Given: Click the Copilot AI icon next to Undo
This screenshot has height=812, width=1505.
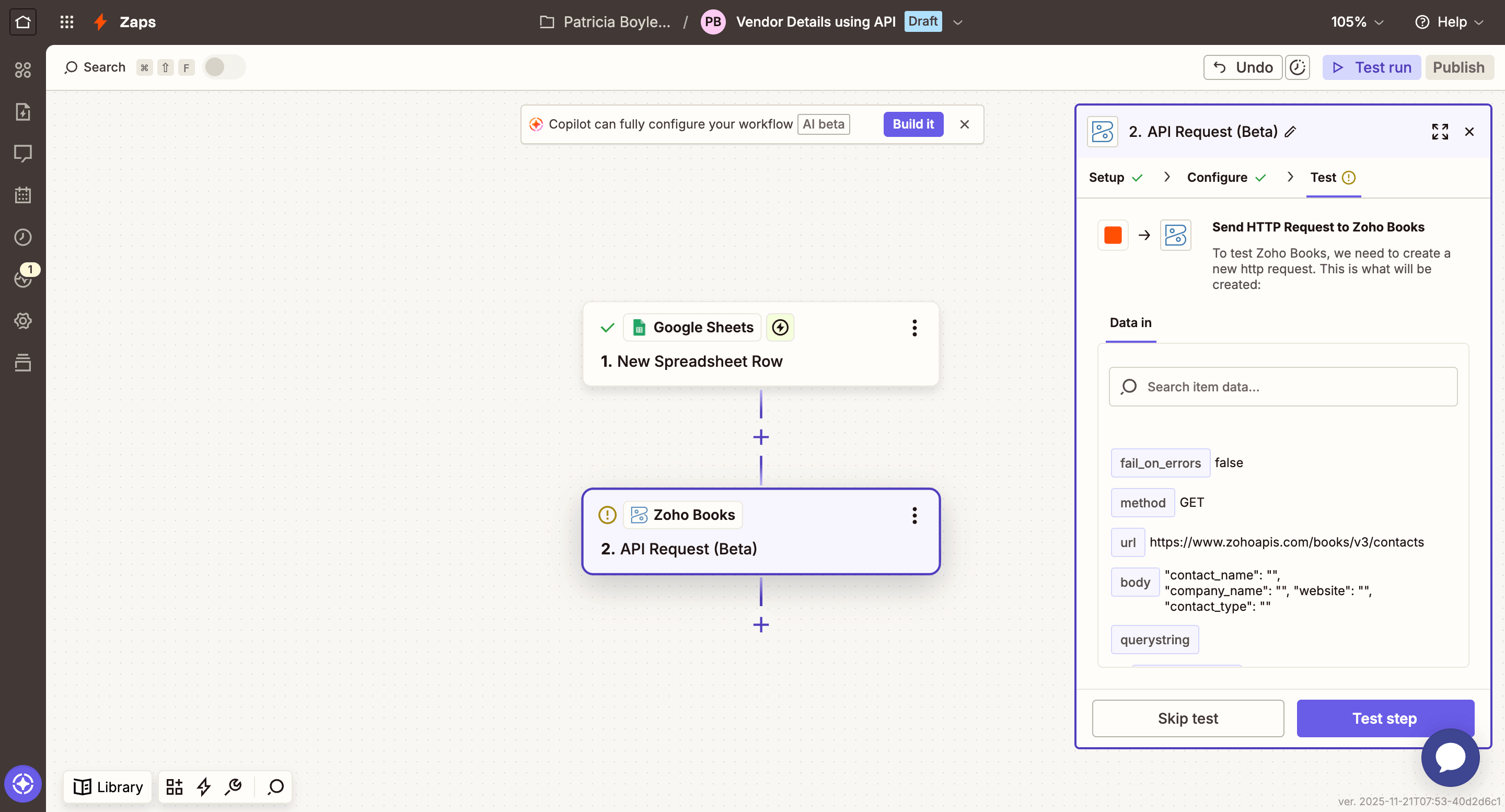Looking at the screenshot, I should pos(1297,67).
